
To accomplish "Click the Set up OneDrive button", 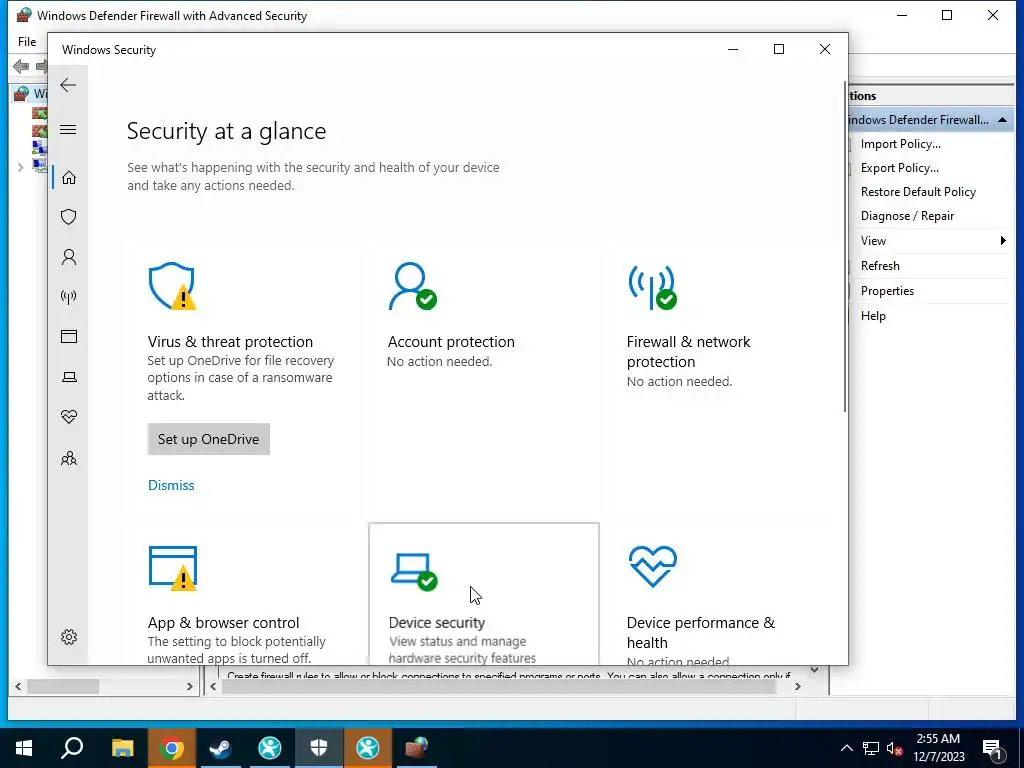I will pyautogui.click(x=208, y=439).
